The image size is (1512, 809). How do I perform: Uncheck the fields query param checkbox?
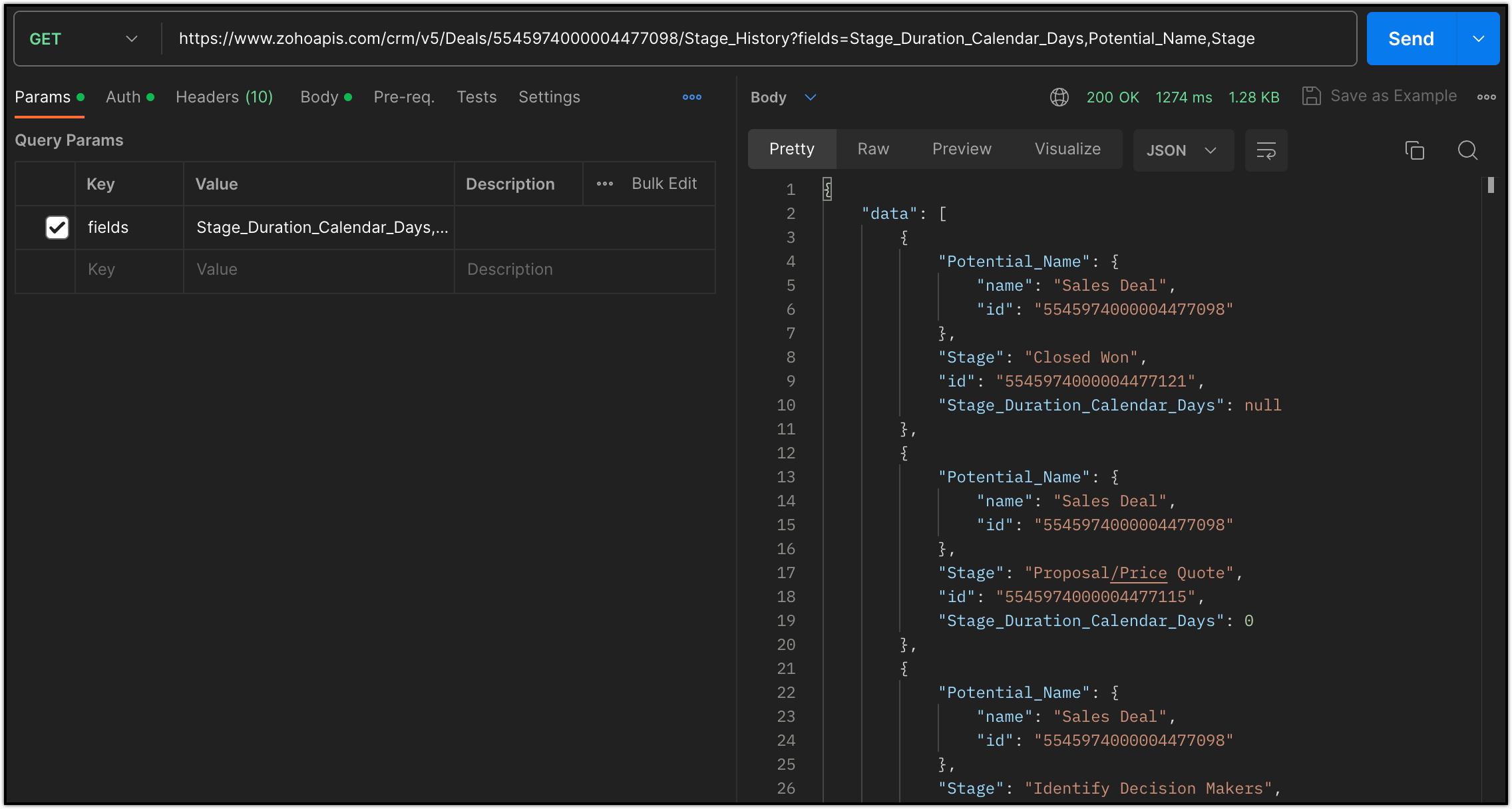pos(57,228)
